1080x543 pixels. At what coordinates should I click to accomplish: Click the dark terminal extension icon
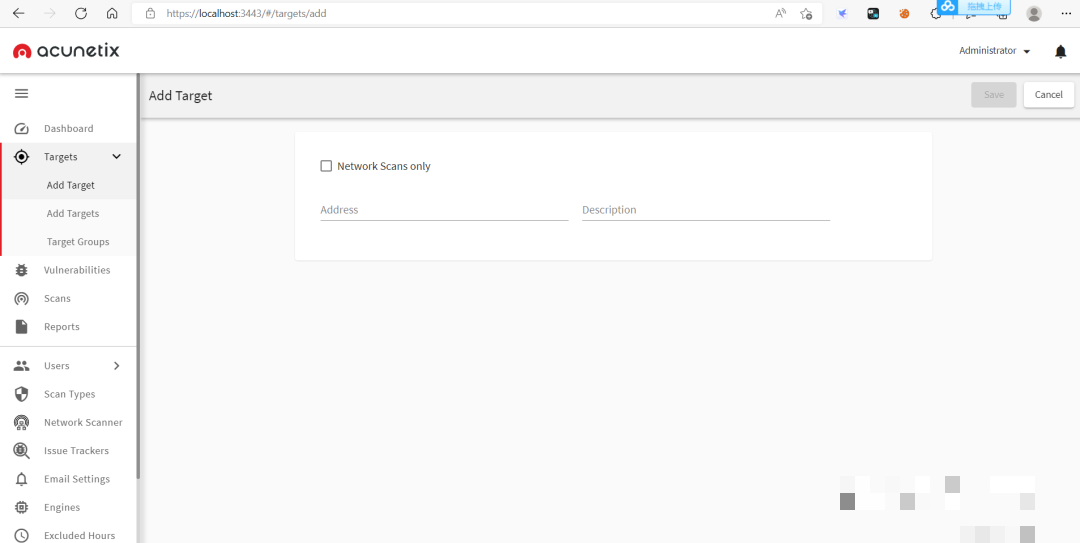873,13
